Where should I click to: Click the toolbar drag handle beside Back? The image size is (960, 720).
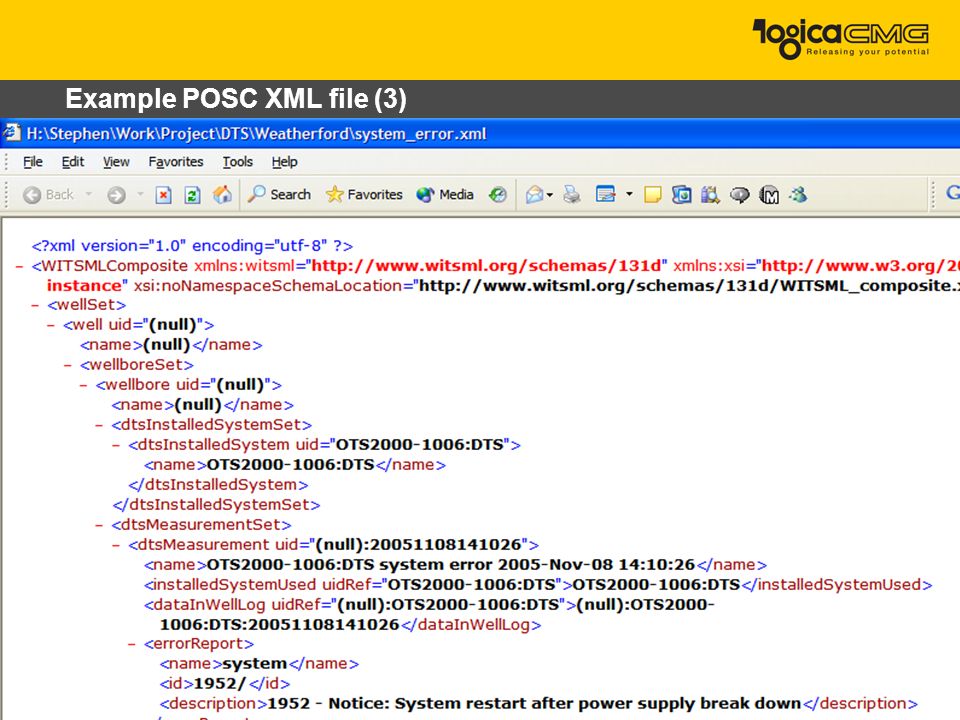click(7, 195)
